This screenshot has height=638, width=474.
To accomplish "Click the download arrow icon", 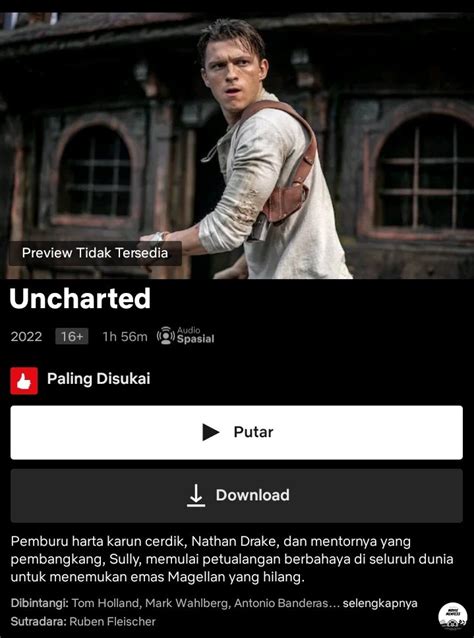I will [196, 495].
